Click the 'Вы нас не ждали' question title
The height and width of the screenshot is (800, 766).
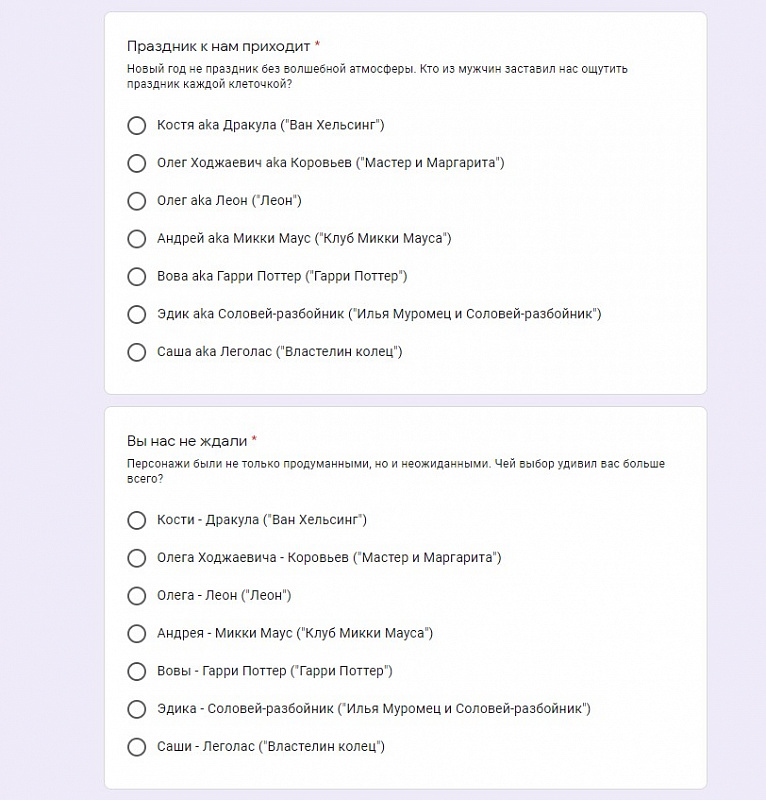(x=187, y=441)
